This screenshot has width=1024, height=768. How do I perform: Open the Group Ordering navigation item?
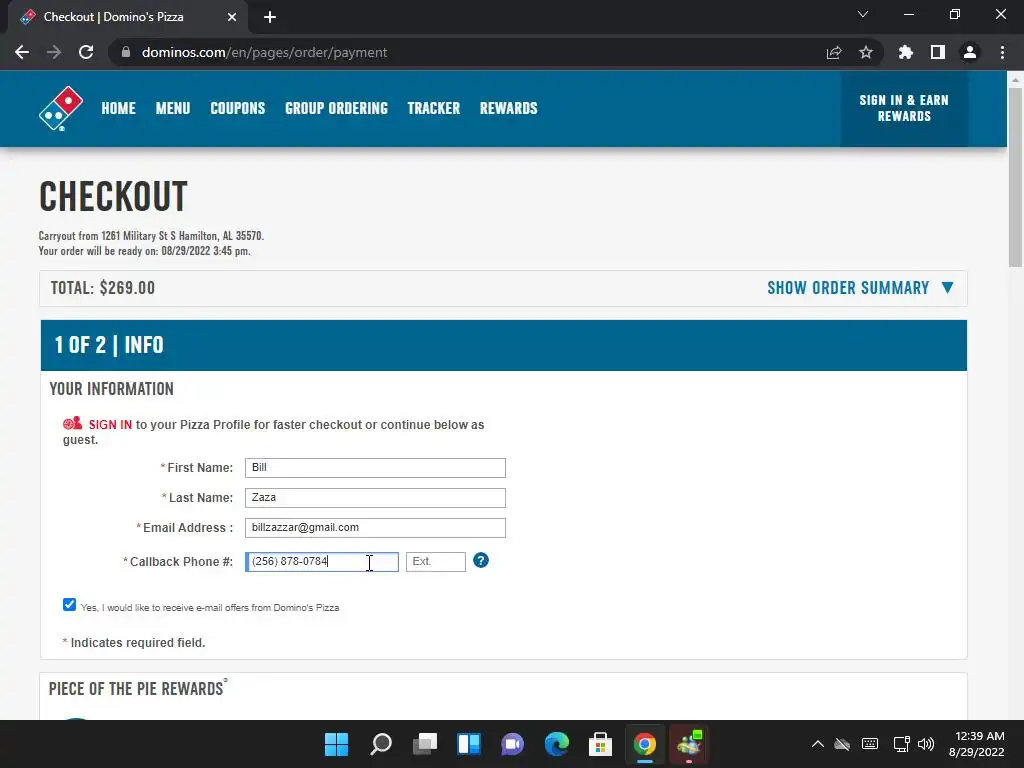click(x=336, y=108)
